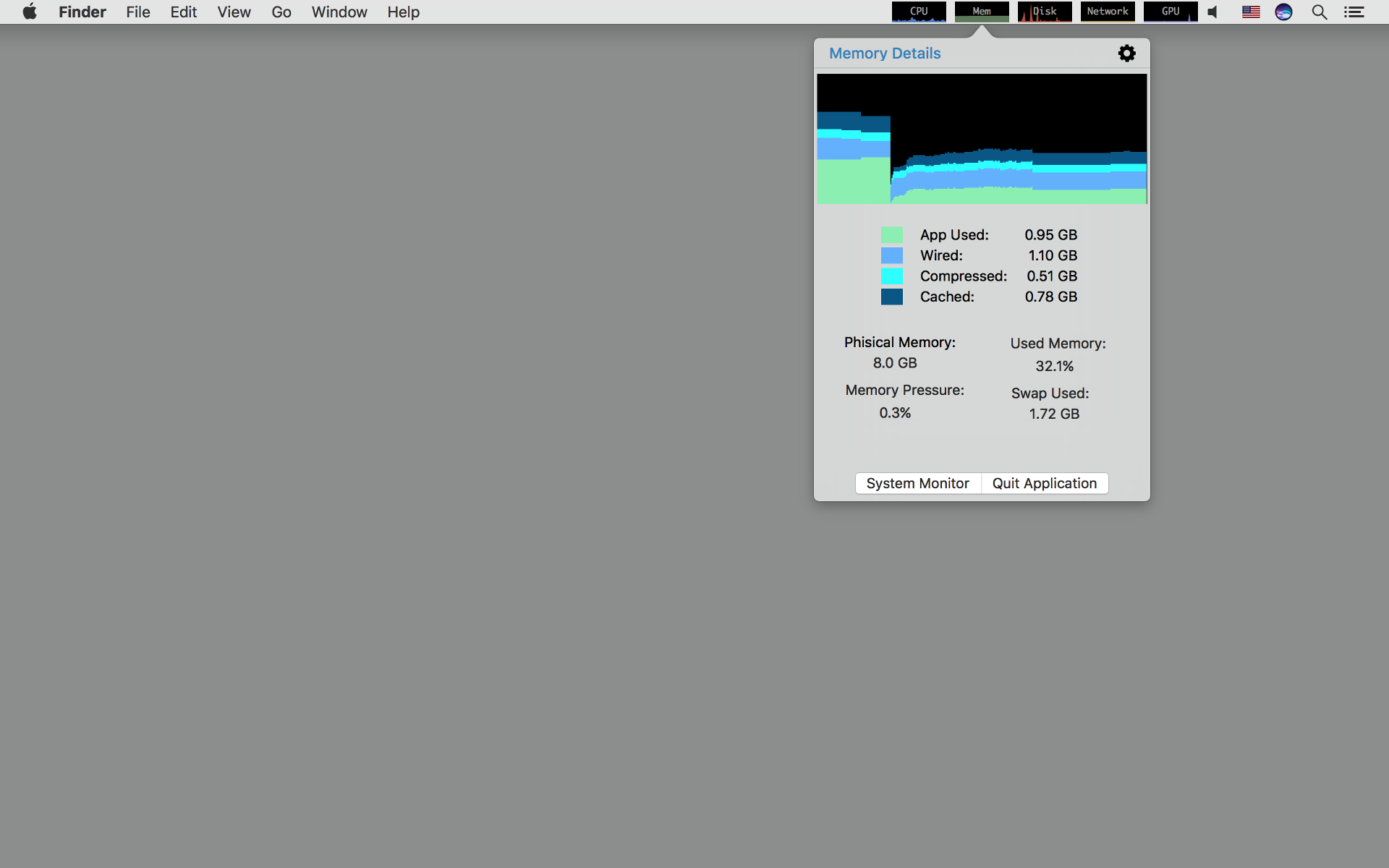
Task: Click the Cached dark blue swatch
Action: pos(892,297)
